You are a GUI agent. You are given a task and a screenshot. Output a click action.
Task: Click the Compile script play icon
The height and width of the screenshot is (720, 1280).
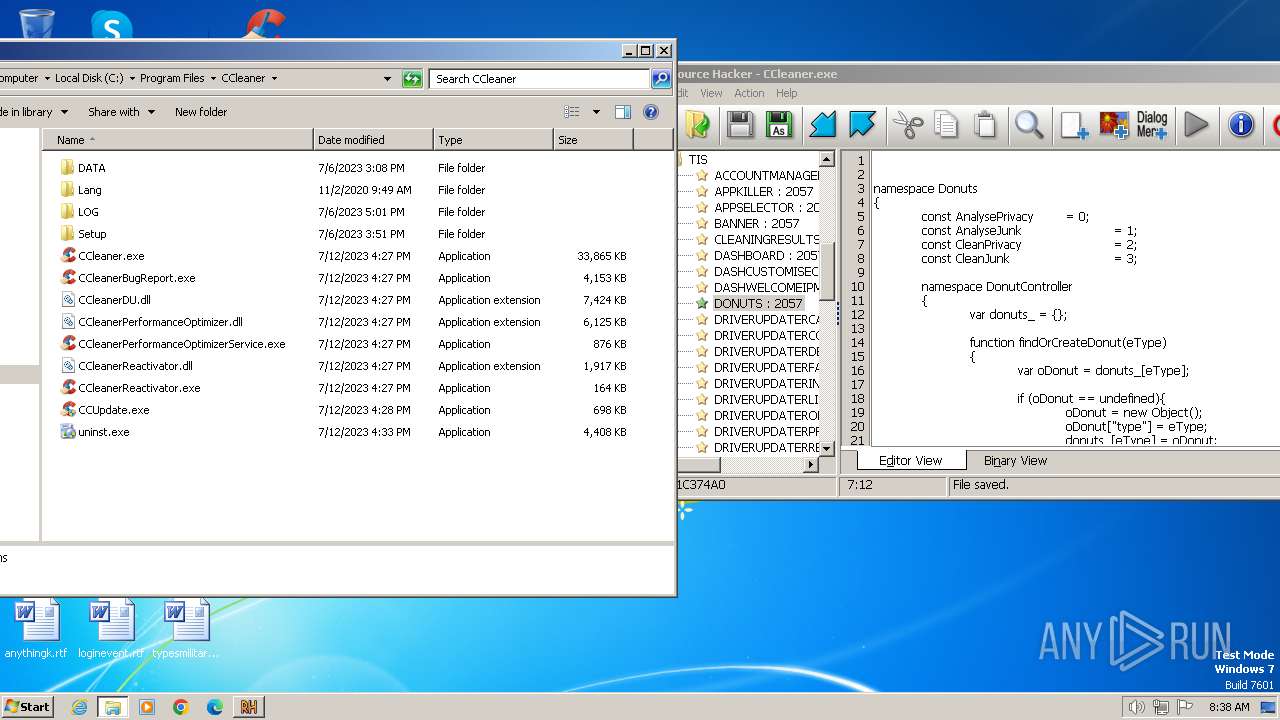click(x=1196, y=125)
